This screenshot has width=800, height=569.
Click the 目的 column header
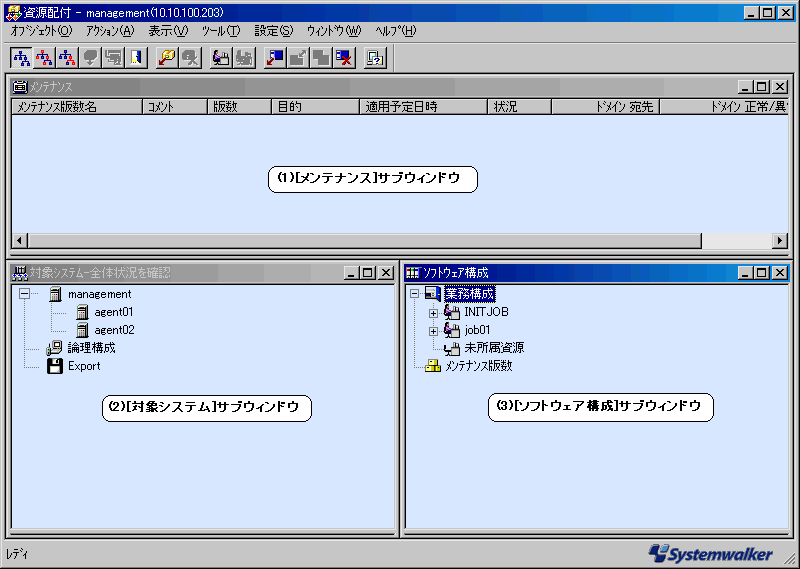[315, 107]
